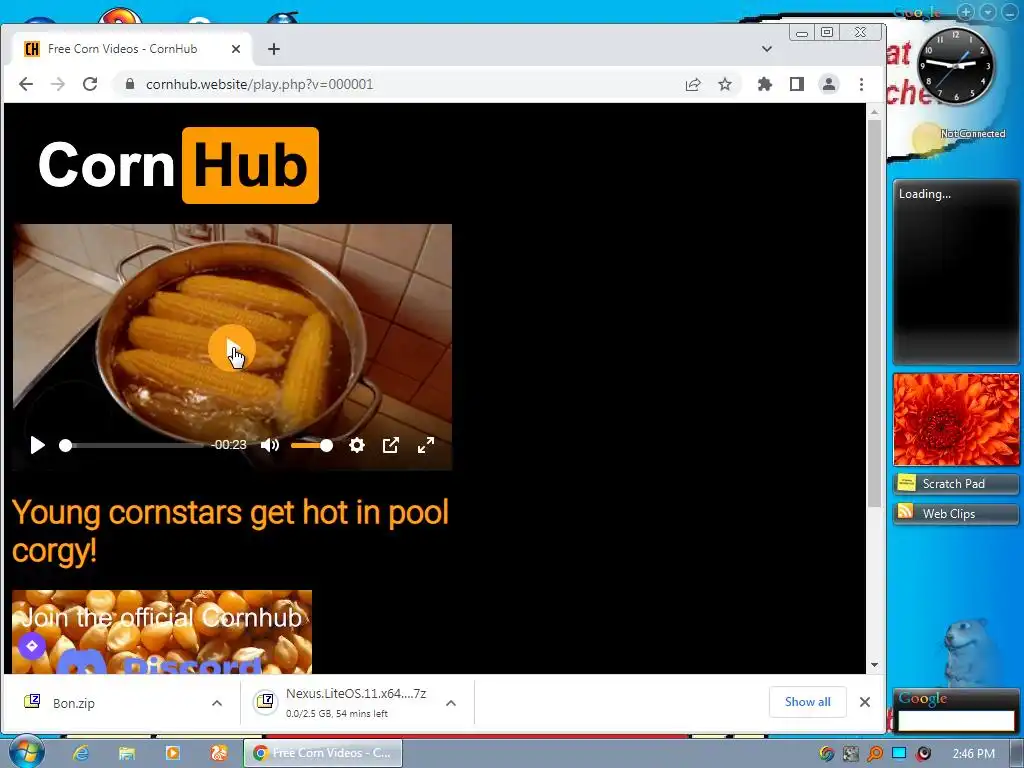Click the Google search gadget field
Image resolution: width=1024 pixels, height=768 pixels.
(956, 720)
